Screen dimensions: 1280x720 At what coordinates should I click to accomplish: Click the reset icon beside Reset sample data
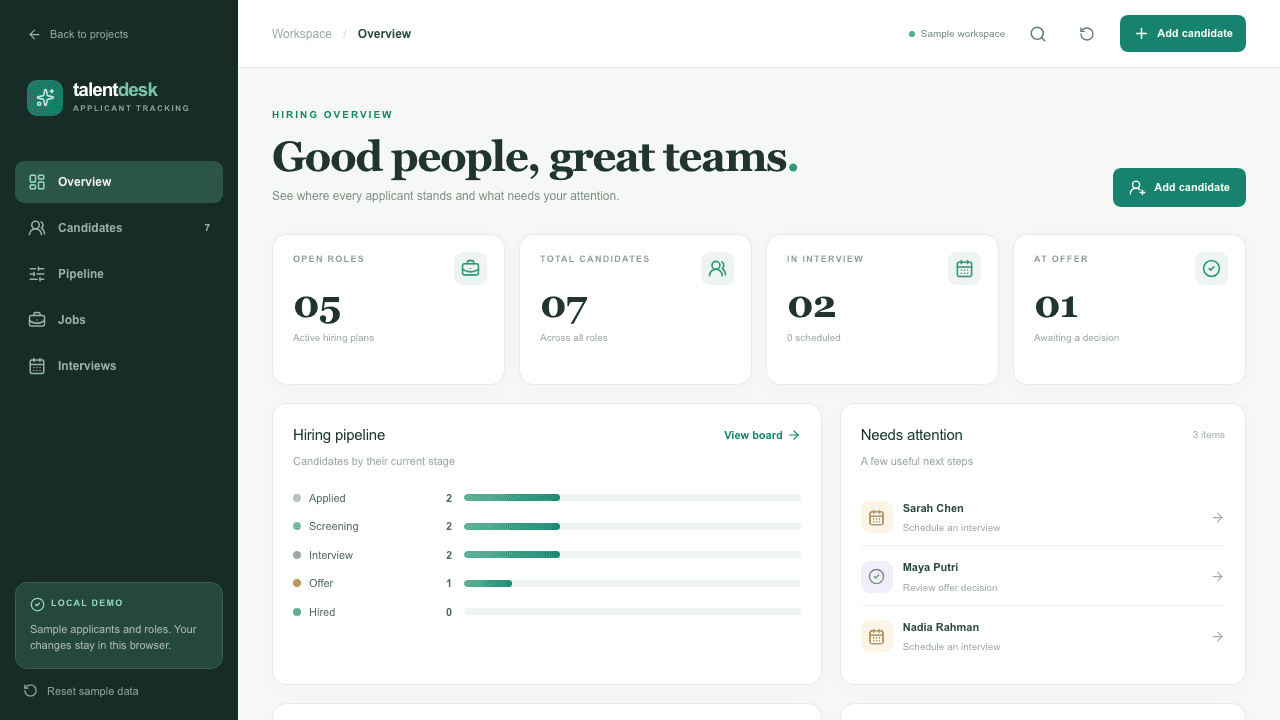(30, 691)
